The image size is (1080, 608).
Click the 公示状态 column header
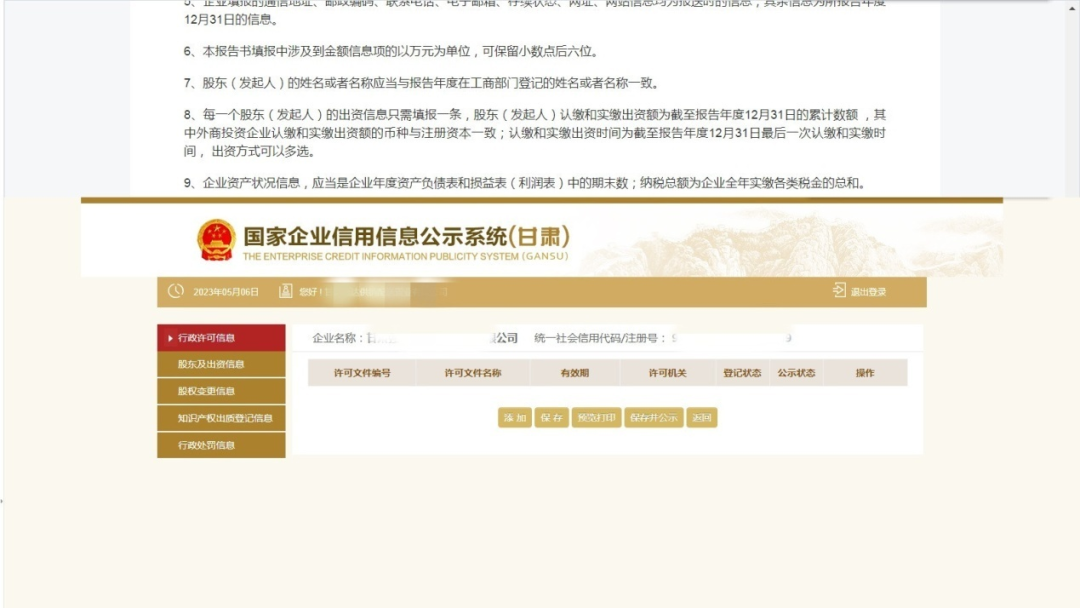(x=795, y=372)
